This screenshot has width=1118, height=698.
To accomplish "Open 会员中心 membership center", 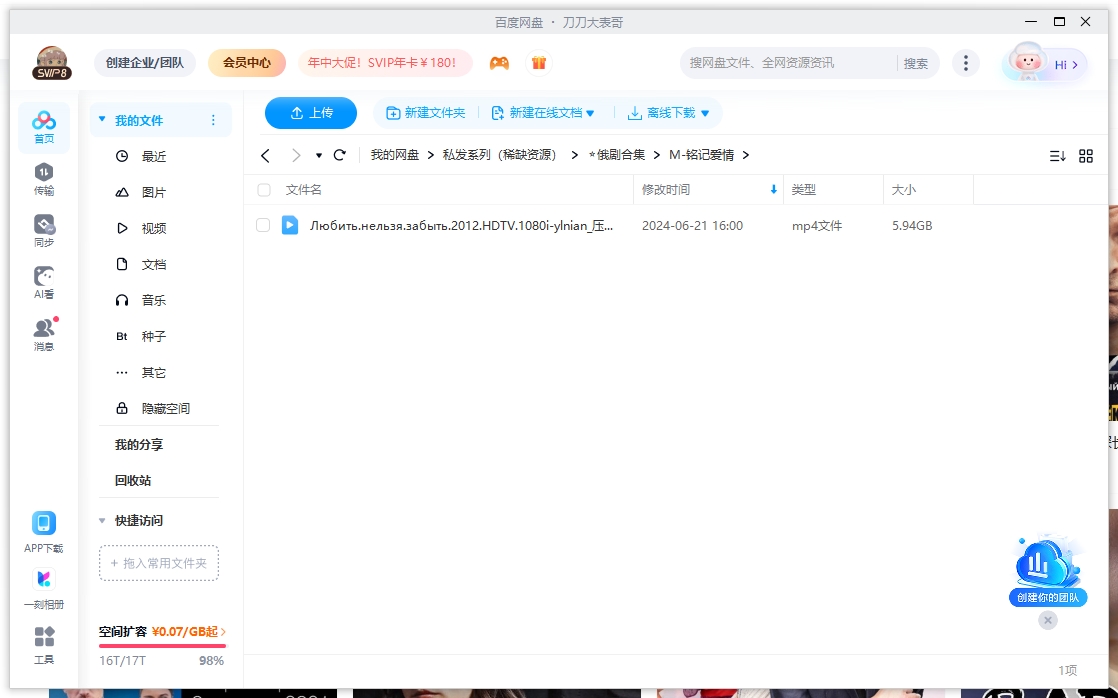I will (x=246, y=62).
